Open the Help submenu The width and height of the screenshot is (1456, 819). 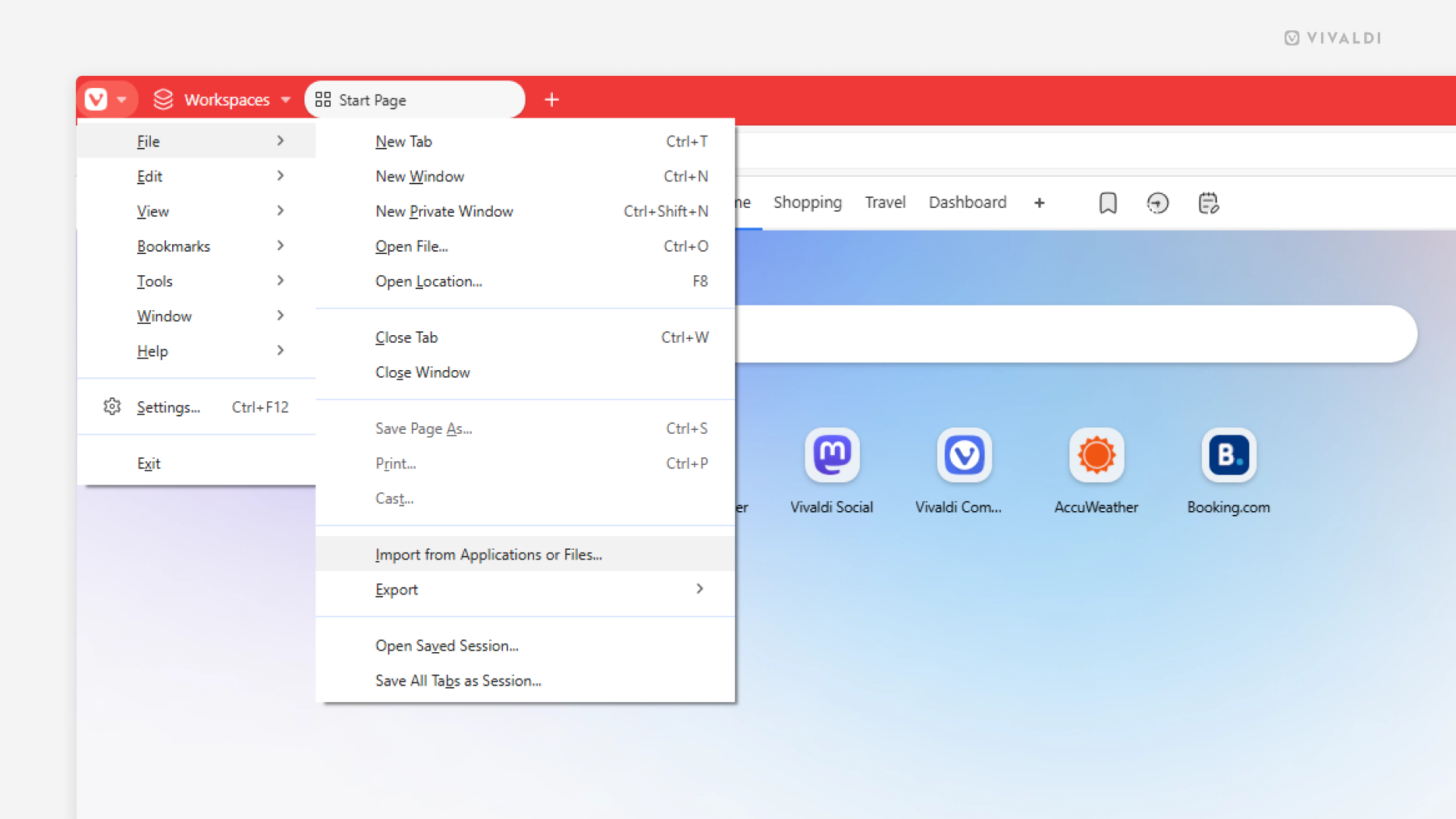[196, 350]
